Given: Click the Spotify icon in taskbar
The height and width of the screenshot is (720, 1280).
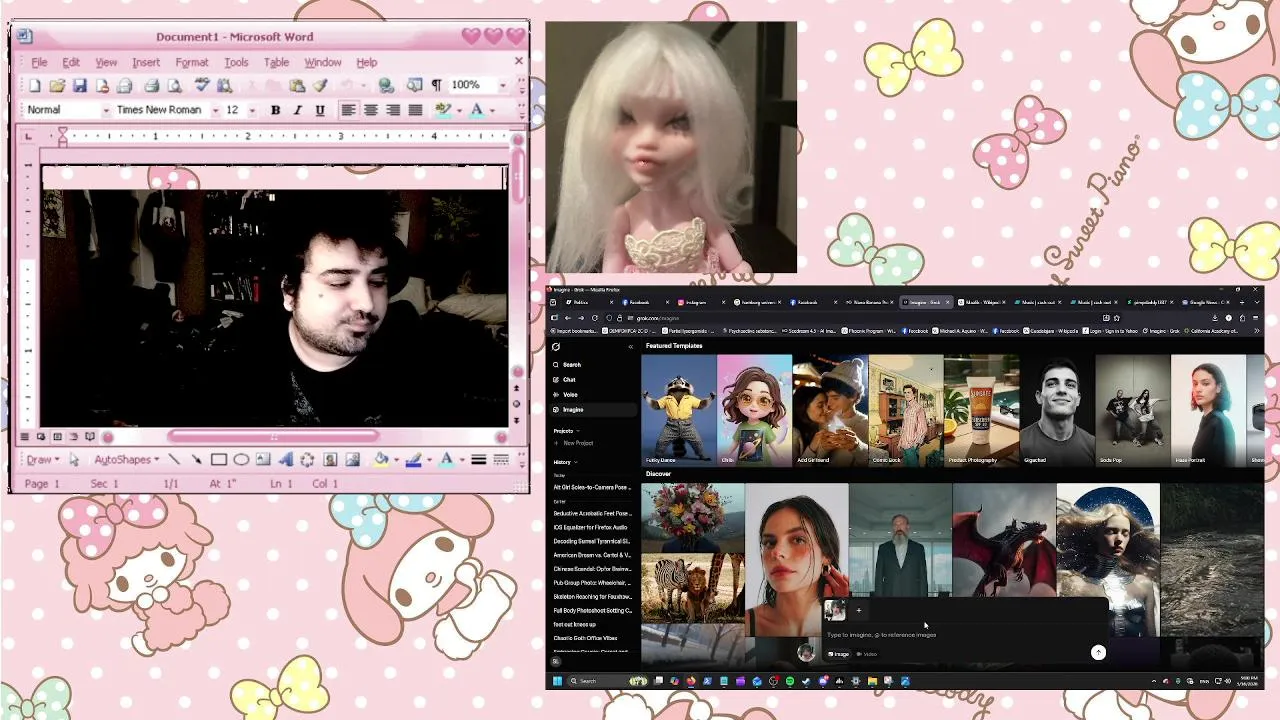Looking at the screenshot, I should pos(790,681).
